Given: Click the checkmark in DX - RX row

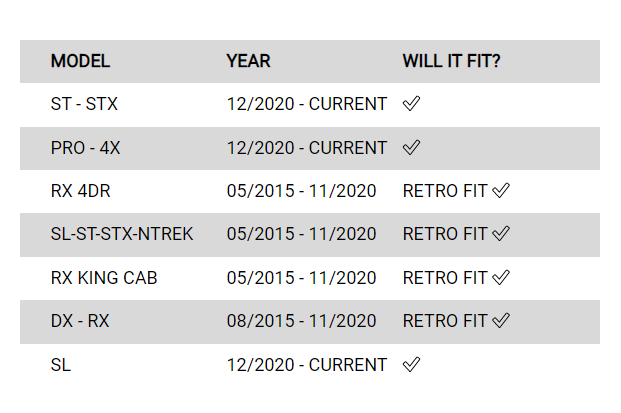Looking at the screenshot, I should pyautogui.click(x=501, y=321).
